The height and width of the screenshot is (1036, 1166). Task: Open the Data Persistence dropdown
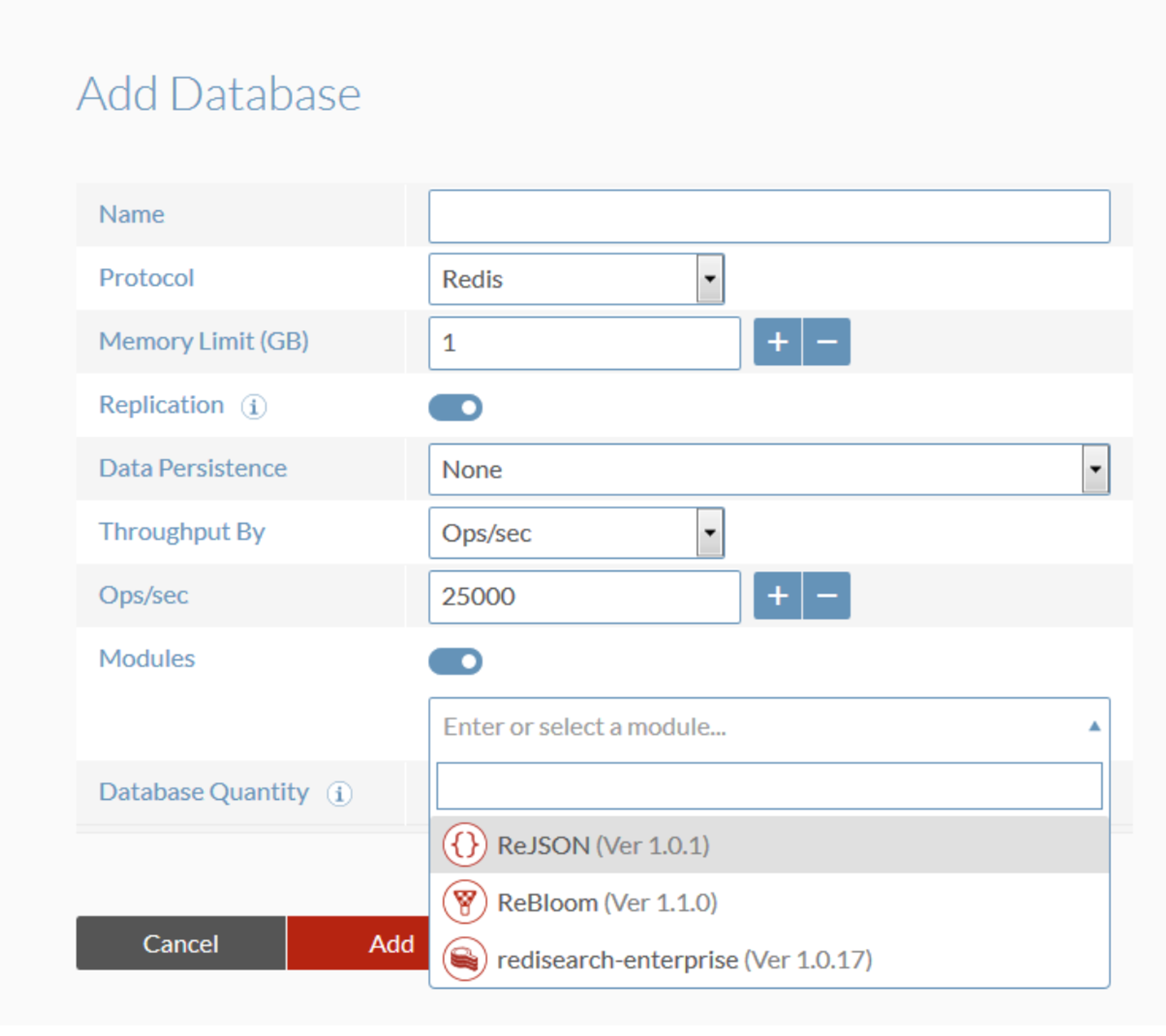click(769, 469)
